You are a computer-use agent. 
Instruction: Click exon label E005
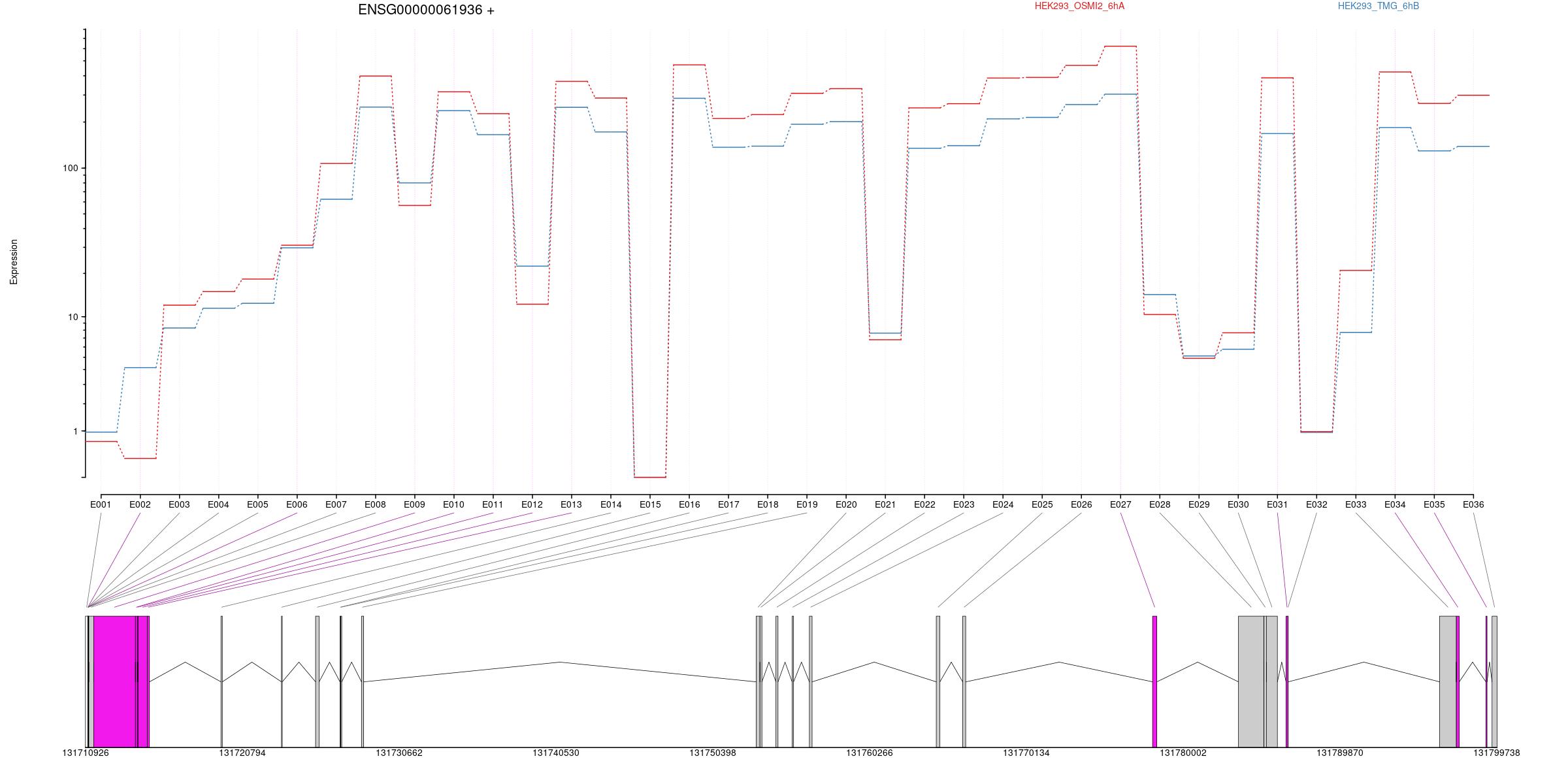pyautogui.click(x=257, y=504)
